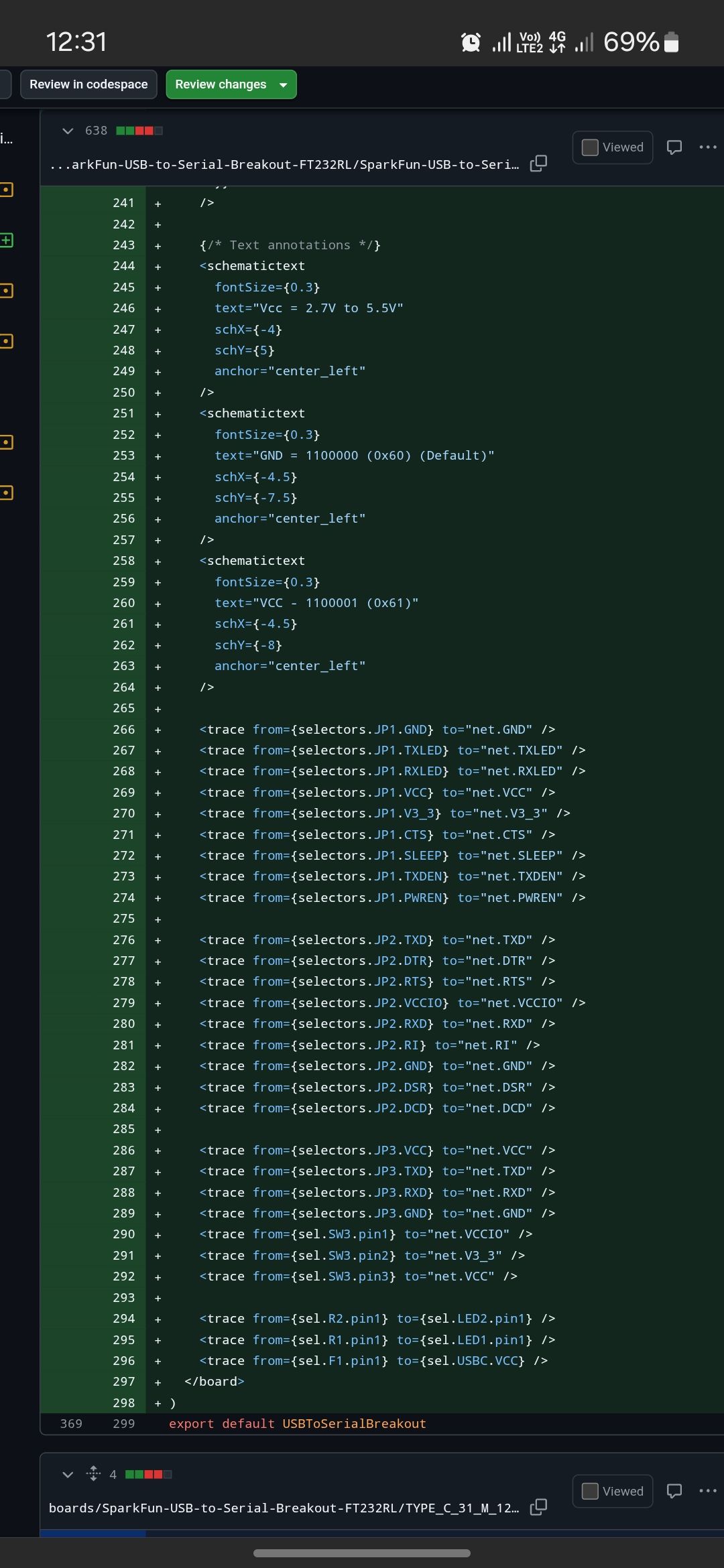Click the export default USBToSerialBreakout line
The height and width of the screenshot is (1568, 724).
pyautogui.click(x=297, y=1423)
